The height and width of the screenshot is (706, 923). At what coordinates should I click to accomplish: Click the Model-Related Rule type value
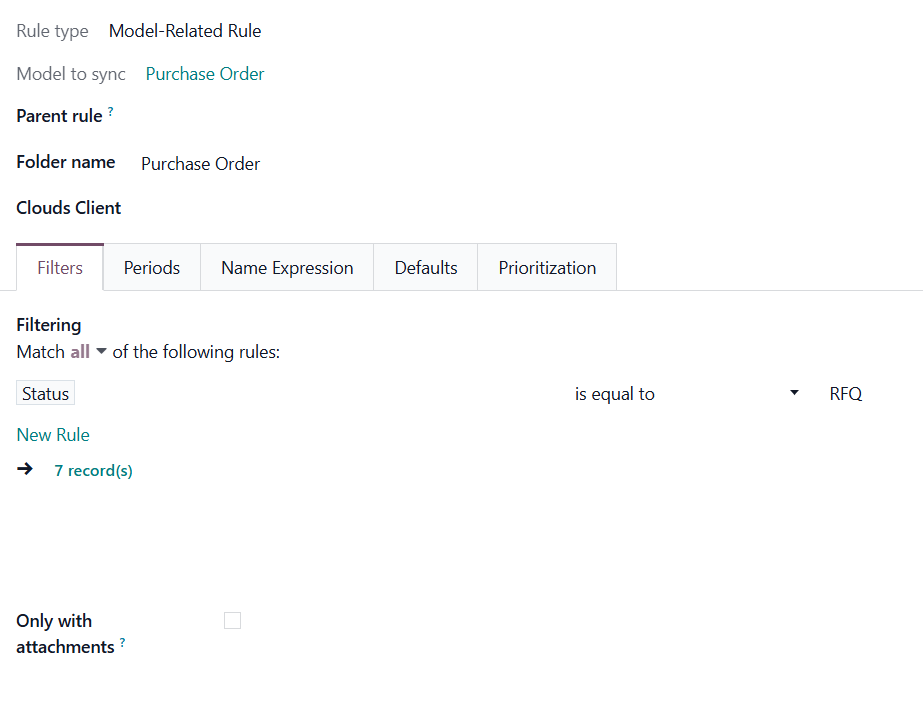185,31
